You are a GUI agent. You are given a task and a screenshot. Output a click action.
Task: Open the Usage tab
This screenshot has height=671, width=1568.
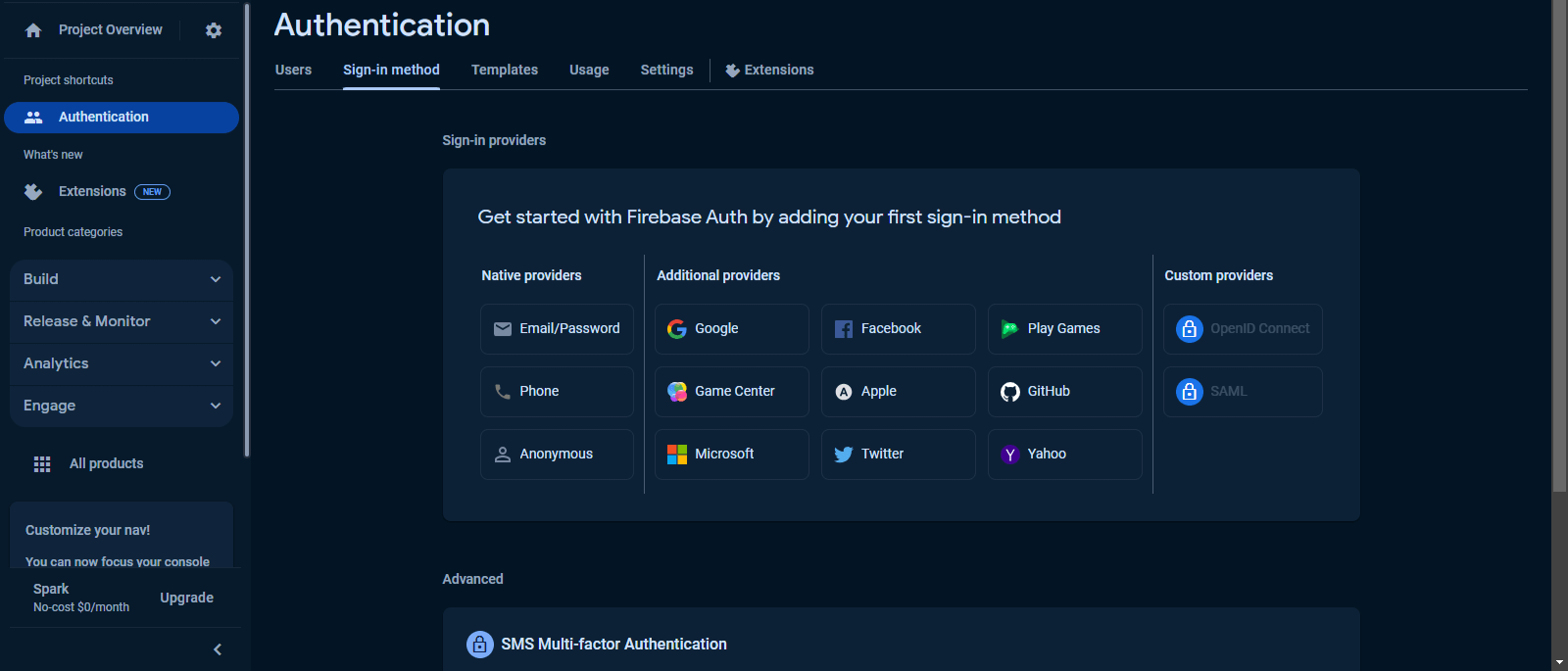(x=589, y=70)
